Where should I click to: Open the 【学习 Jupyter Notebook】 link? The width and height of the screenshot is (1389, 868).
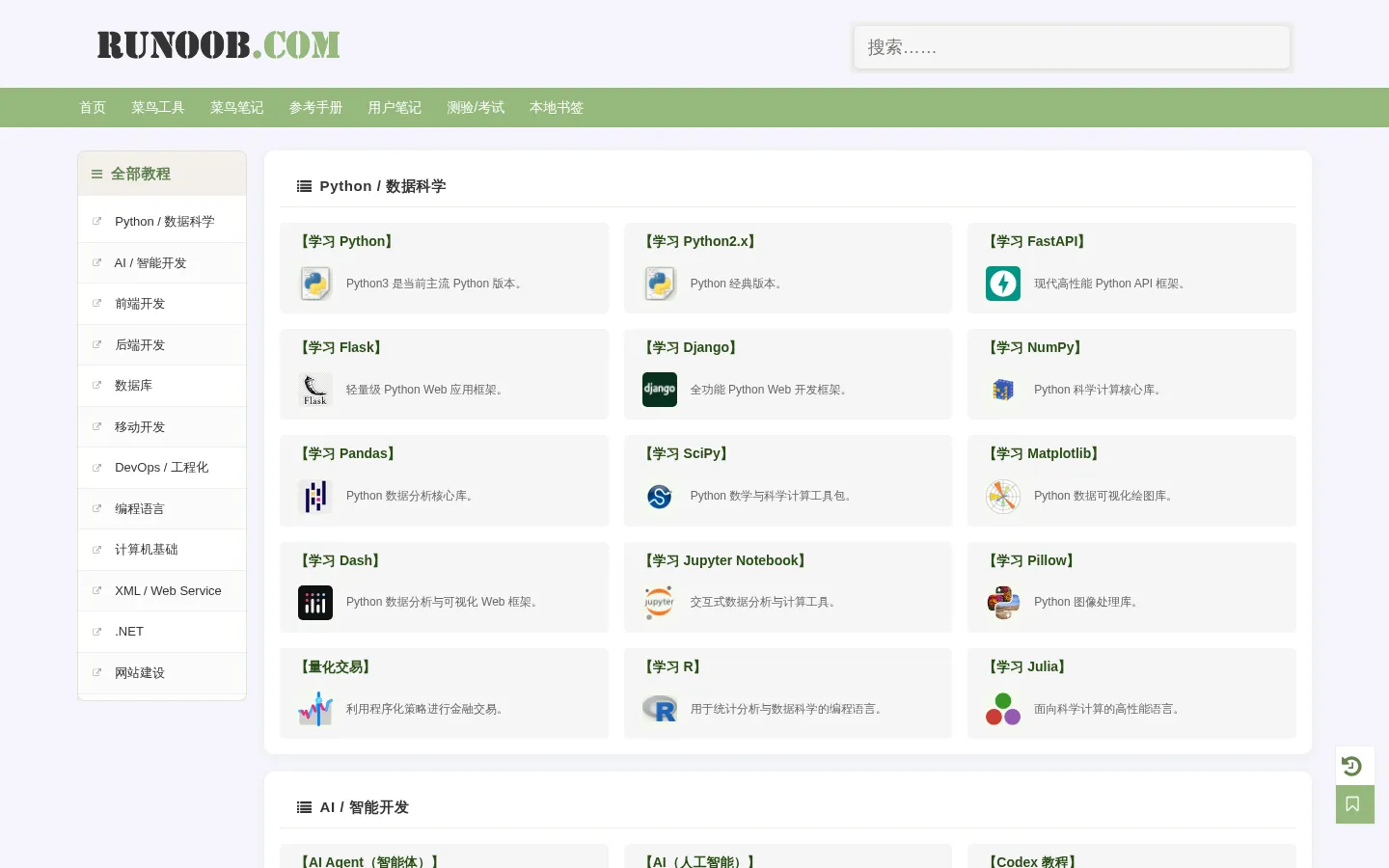click(725, 560)
